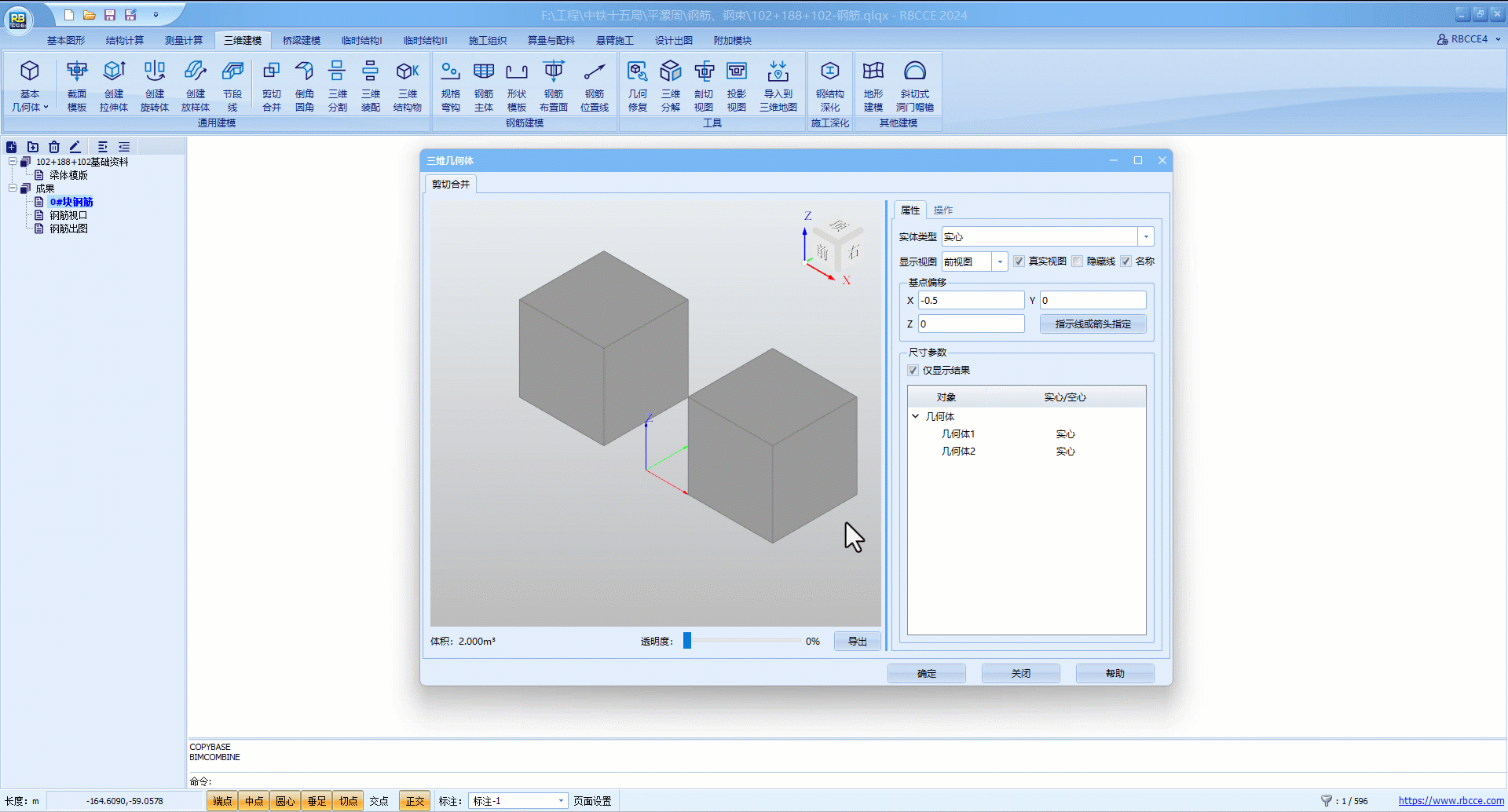The height and width of the screenshot is (812, 1508).
Task: Enable the 隐藏线 checkbox
Action: pos(1078,262)
